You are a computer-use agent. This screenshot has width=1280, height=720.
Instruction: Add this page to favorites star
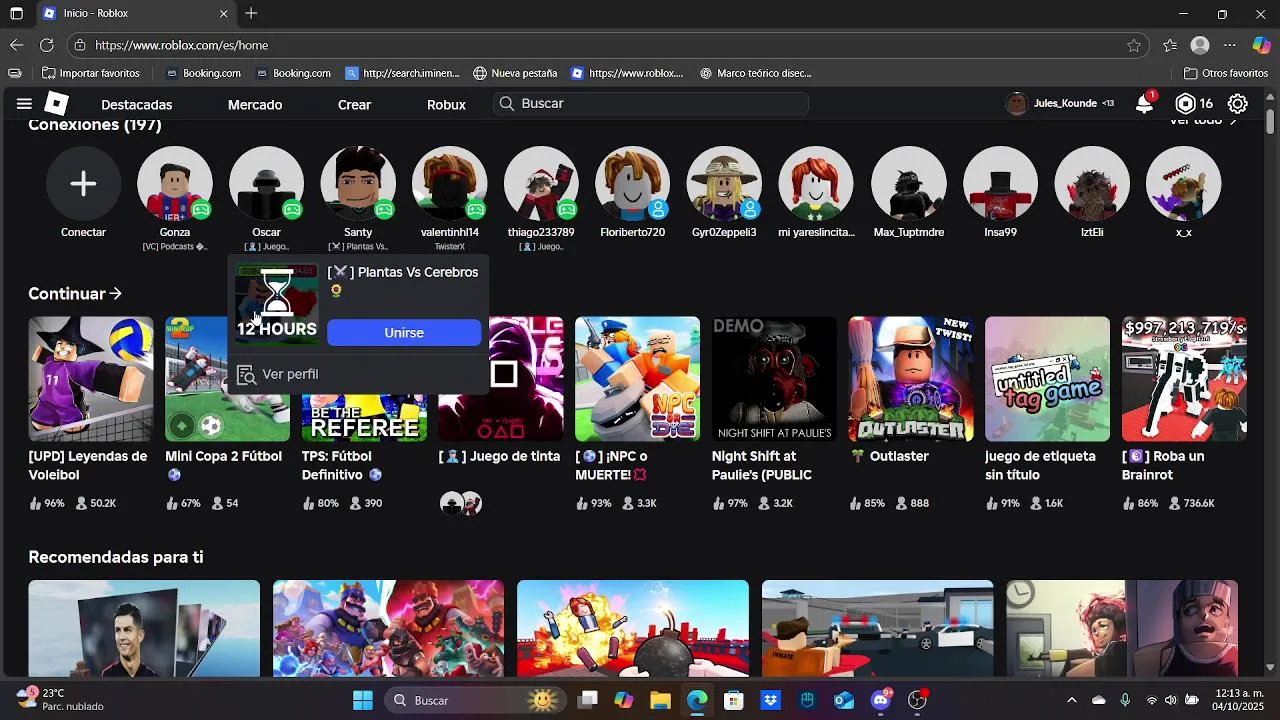[x=1133, y=45]
